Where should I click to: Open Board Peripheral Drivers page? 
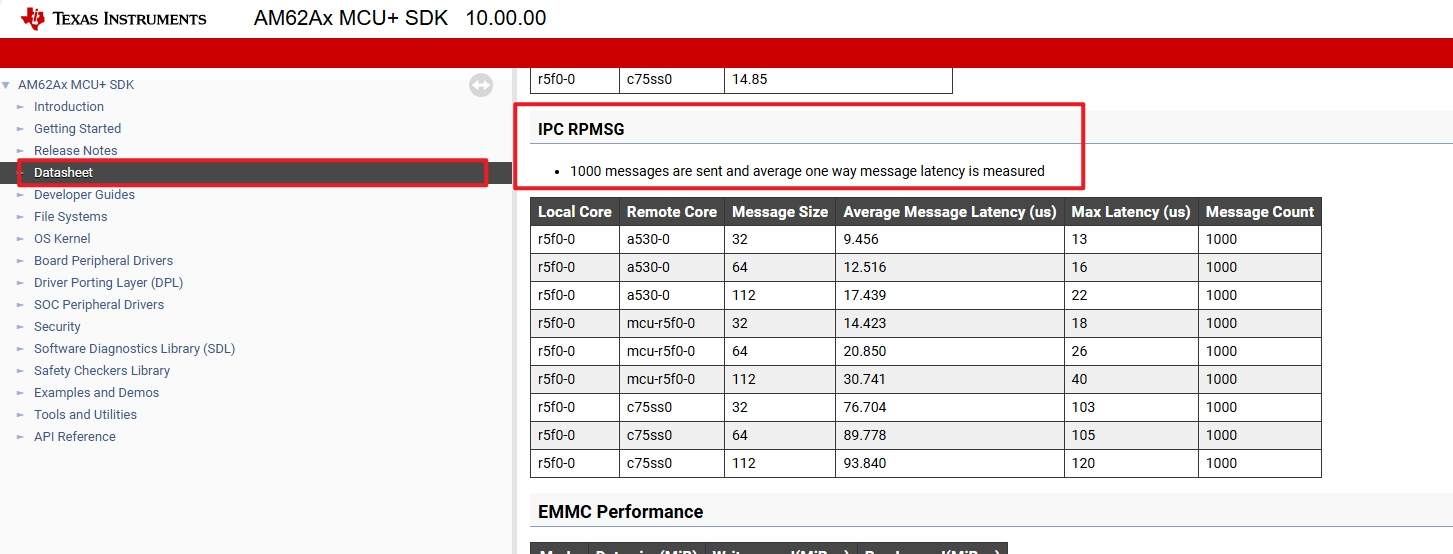point(103,261)
